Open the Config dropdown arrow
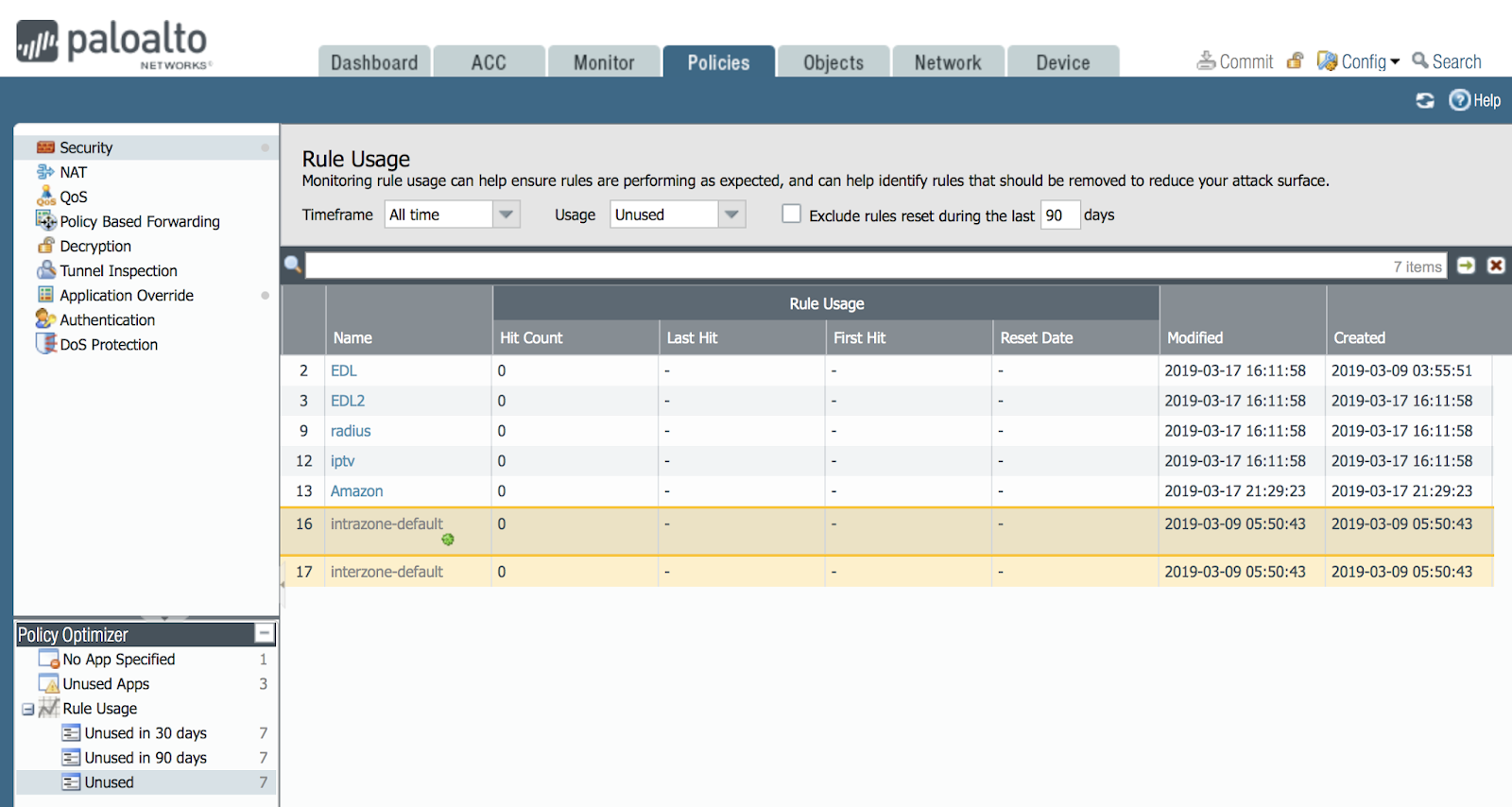This screenshot has height=807, width=1512. (1395, 61)
